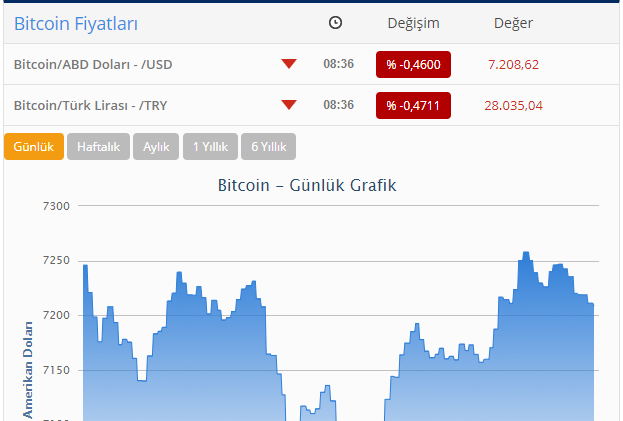The width and height of the screenshot is (623, 421).
Task: Click red down arrow in USD row
Action: (x=289, y=64)
